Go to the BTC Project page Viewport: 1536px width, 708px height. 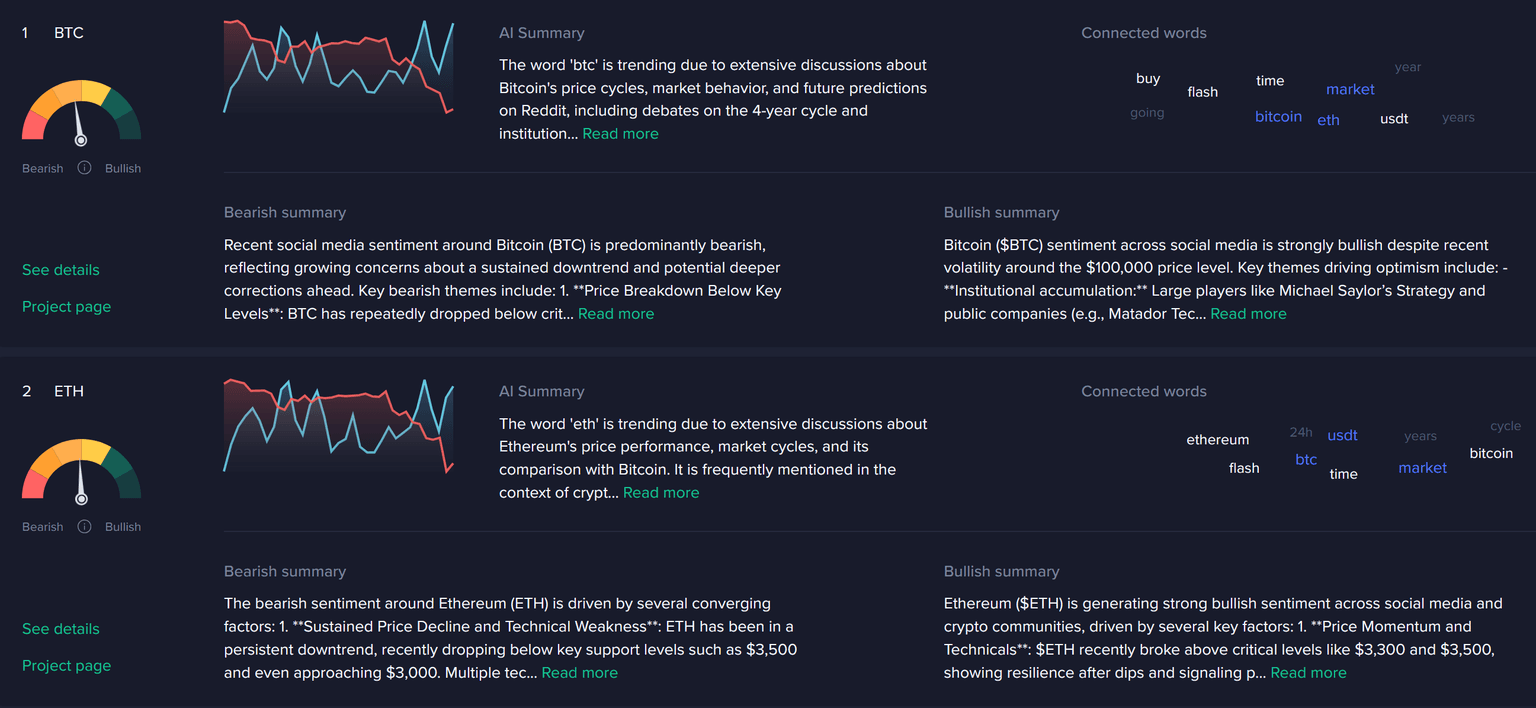pos(66,307)
